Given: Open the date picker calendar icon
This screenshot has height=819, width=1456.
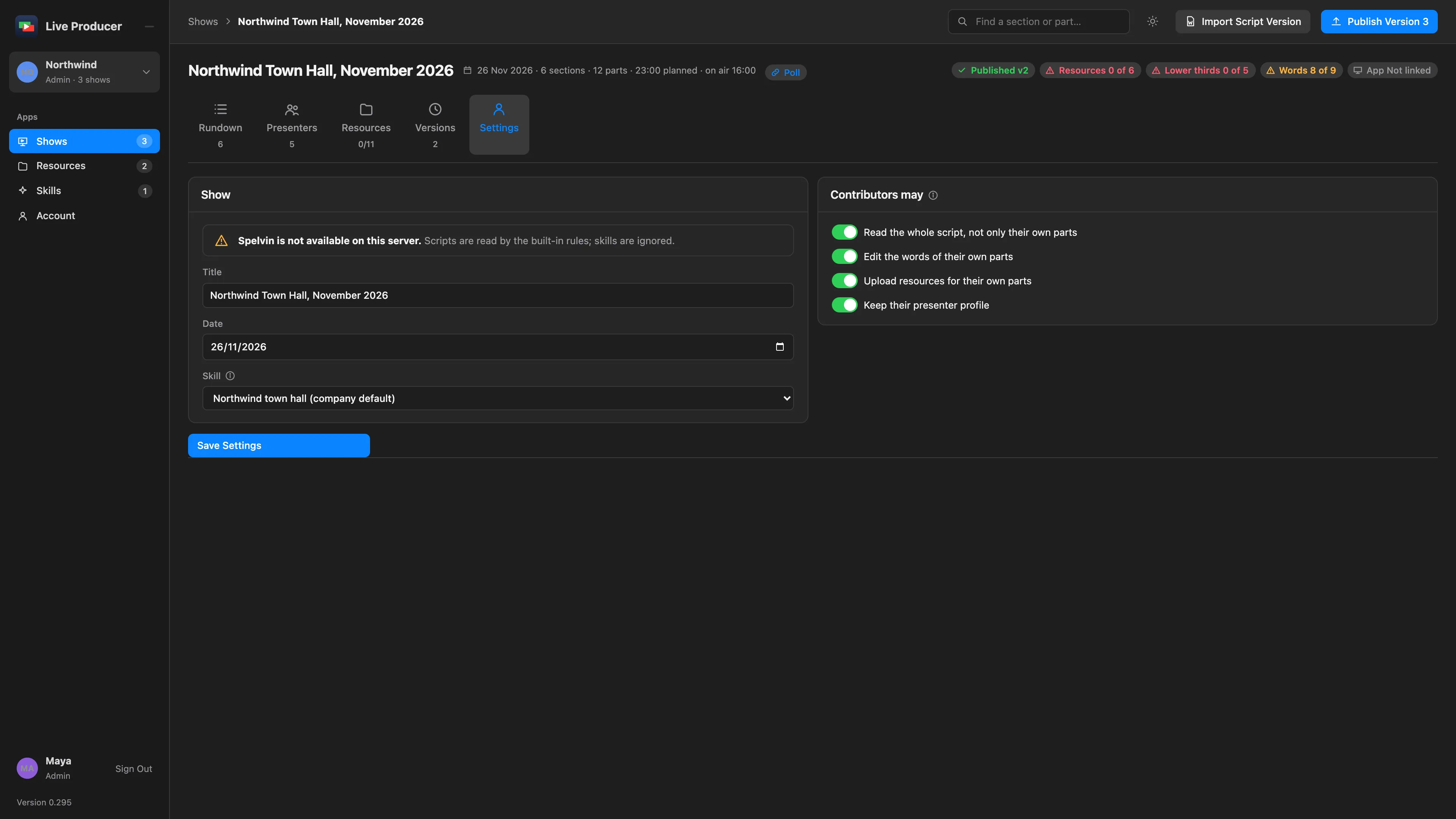Looking at the screenshot, I should pos(780,347).
